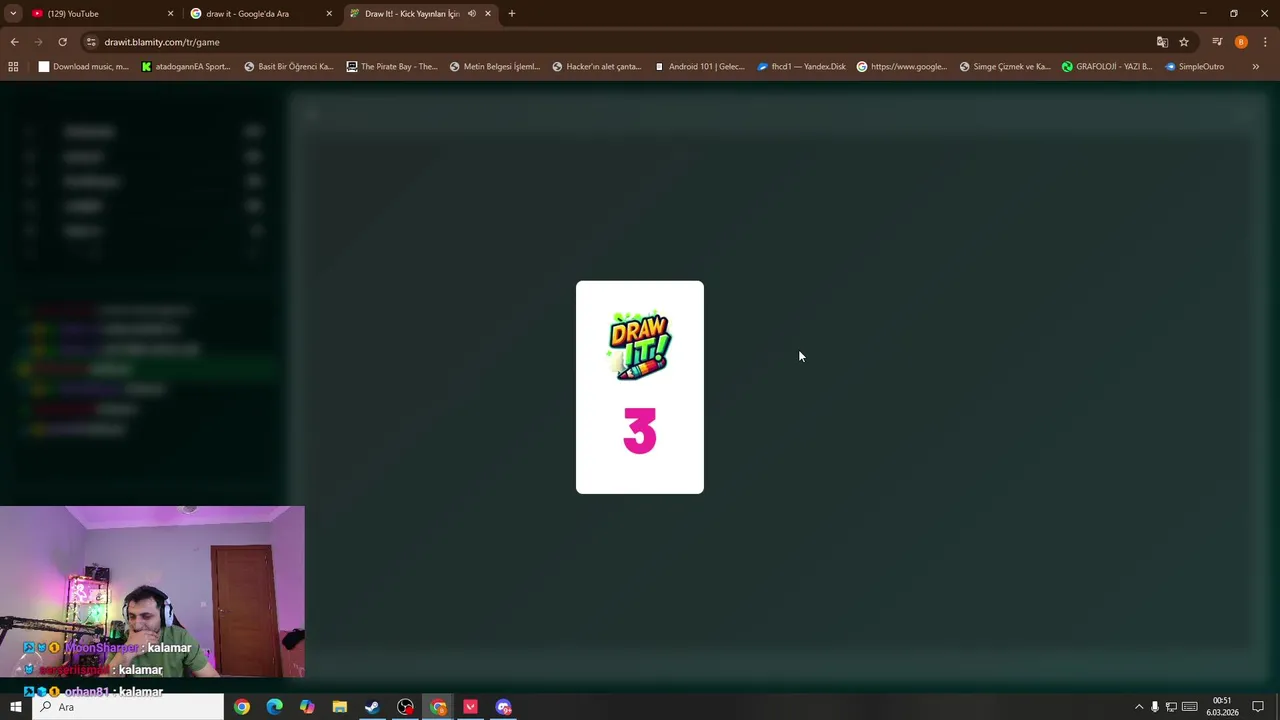Open the Valorant icon in taskbar
1280x720 pixels.
tap(470, 707)
